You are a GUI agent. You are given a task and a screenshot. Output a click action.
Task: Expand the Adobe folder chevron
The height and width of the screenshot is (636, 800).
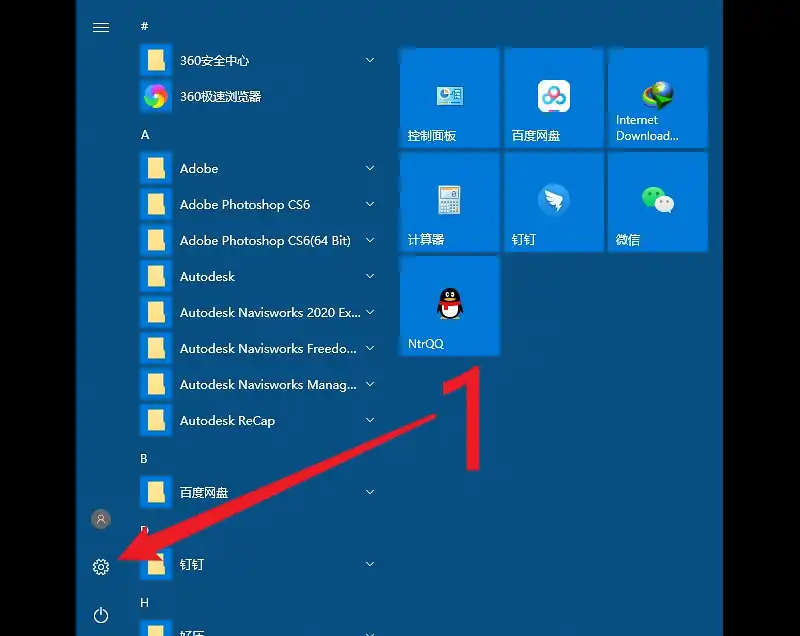click(x=370, y=169)
